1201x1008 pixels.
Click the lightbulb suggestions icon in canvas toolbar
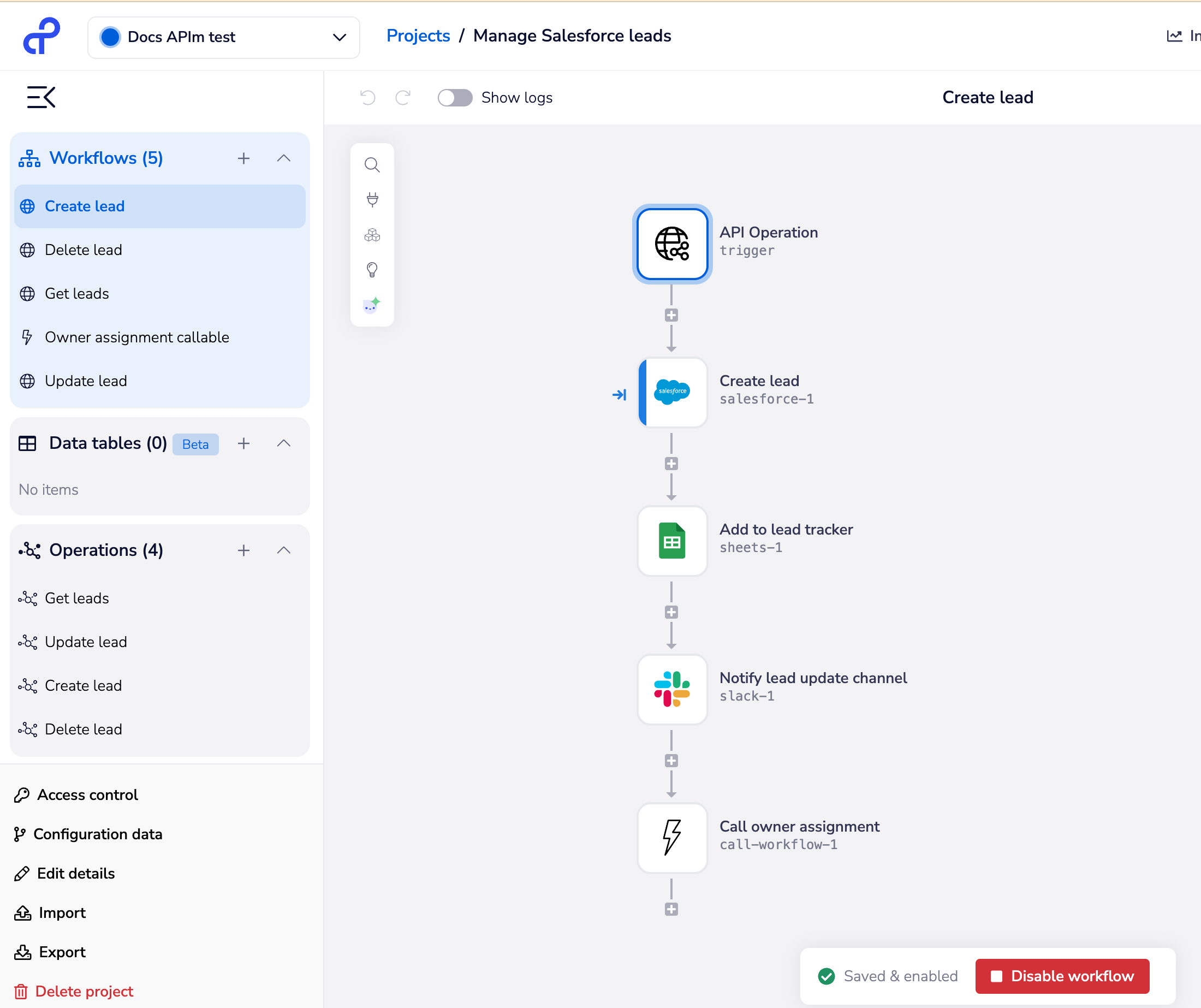click(372, 269)
